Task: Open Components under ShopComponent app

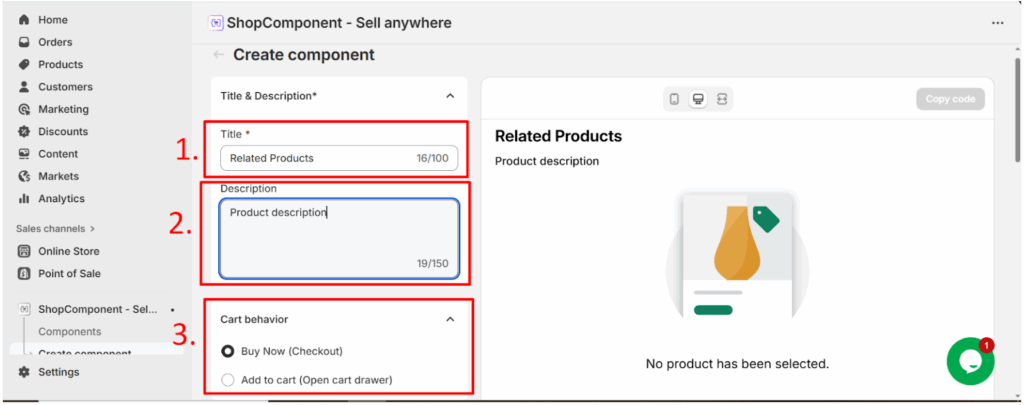Action: click(70, 331)
